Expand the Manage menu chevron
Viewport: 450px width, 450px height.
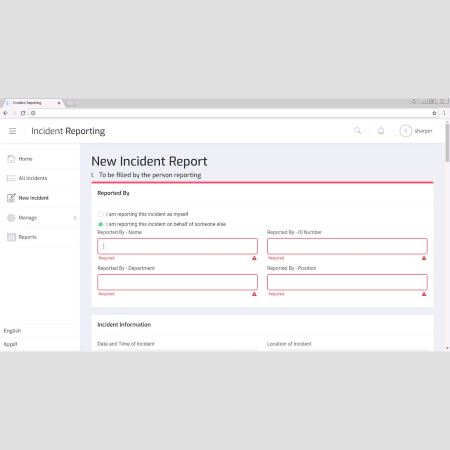75,218
